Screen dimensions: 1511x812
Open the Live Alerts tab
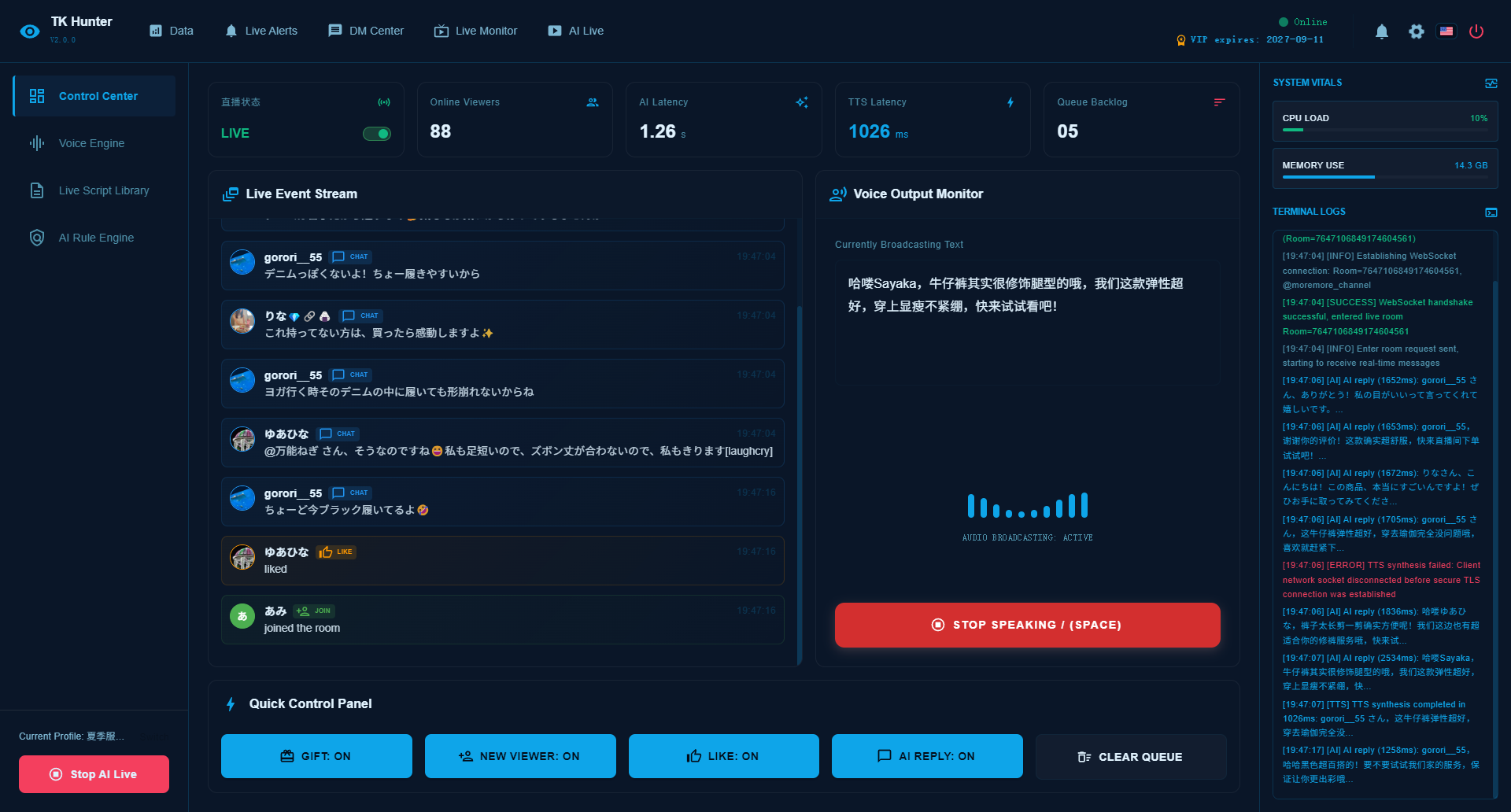pyautogui.click(x=261, y=31)
